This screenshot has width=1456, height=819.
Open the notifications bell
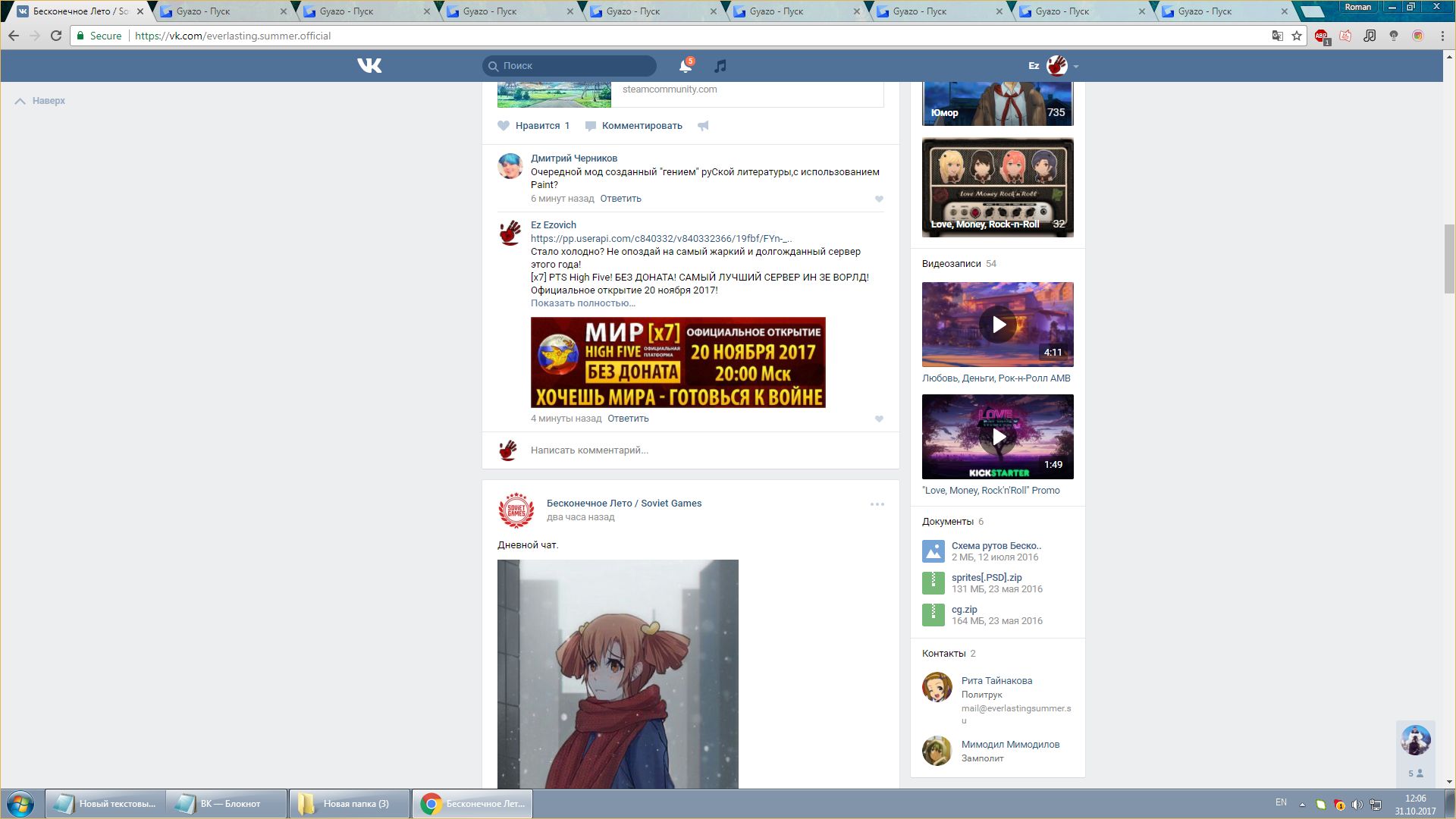[685, 66]
